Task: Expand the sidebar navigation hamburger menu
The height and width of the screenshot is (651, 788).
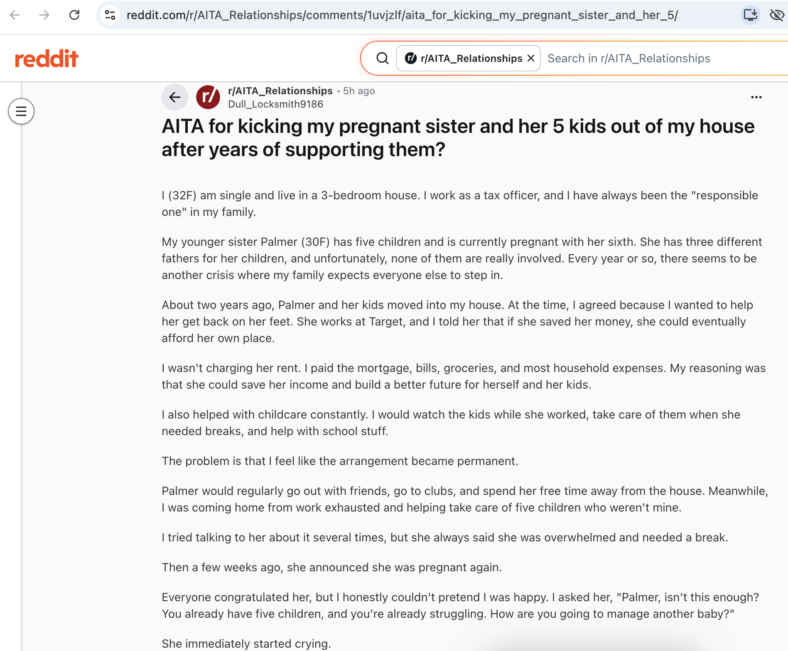Action: point(21,111)
